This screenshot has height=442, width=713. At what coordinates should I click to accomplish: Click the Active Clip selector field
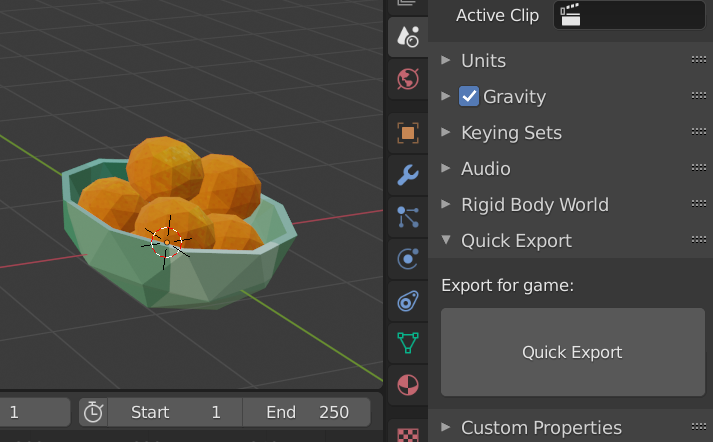[629, 15]
